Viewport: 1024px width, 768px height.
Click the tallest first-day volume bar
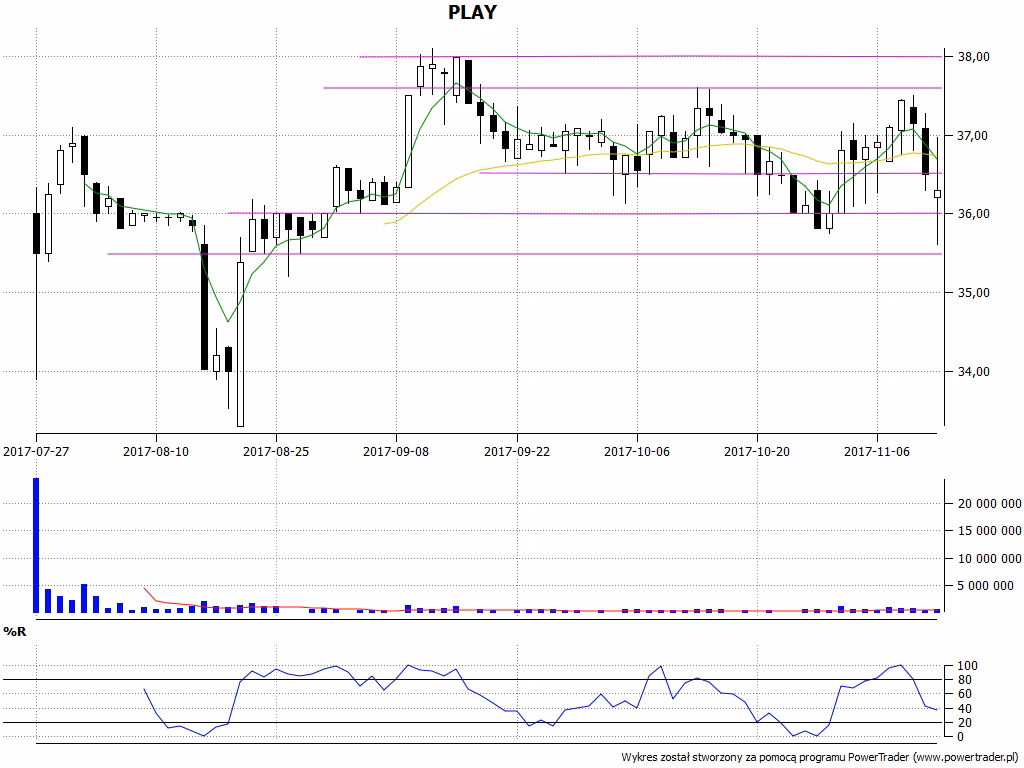point(36,545)
